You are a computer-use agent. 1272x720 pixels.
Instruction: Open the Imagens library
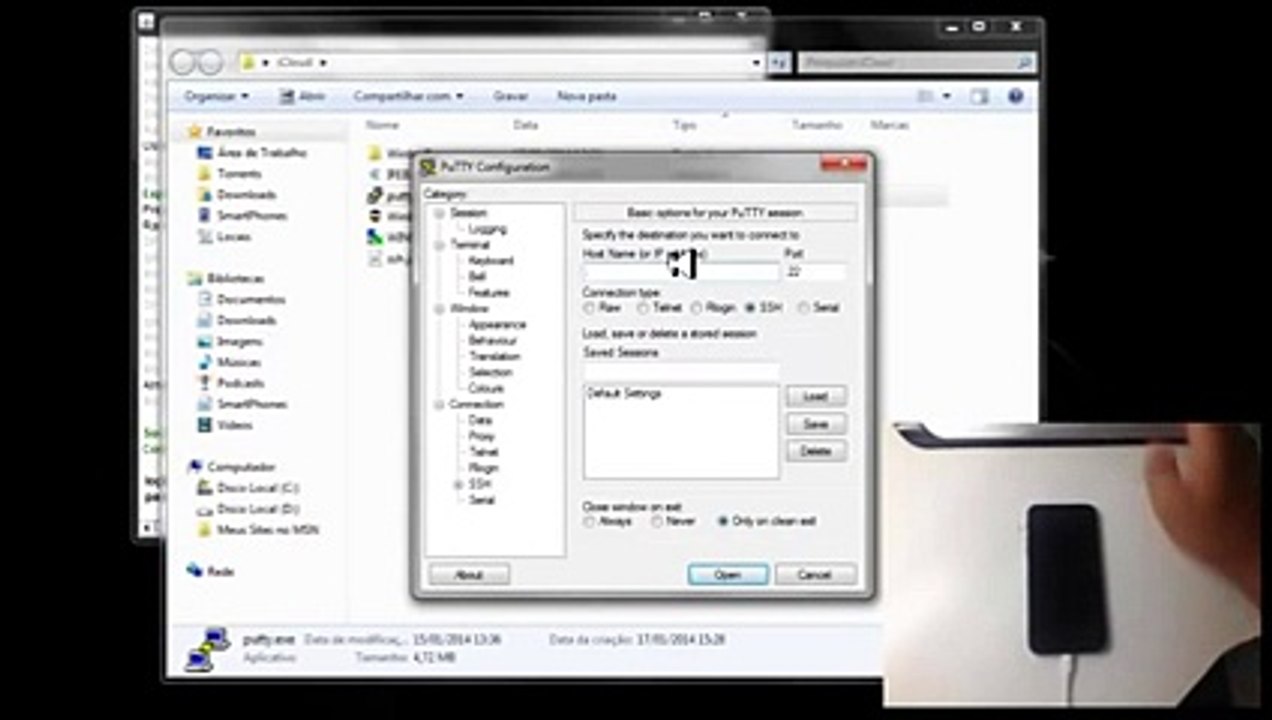[239, 341]
